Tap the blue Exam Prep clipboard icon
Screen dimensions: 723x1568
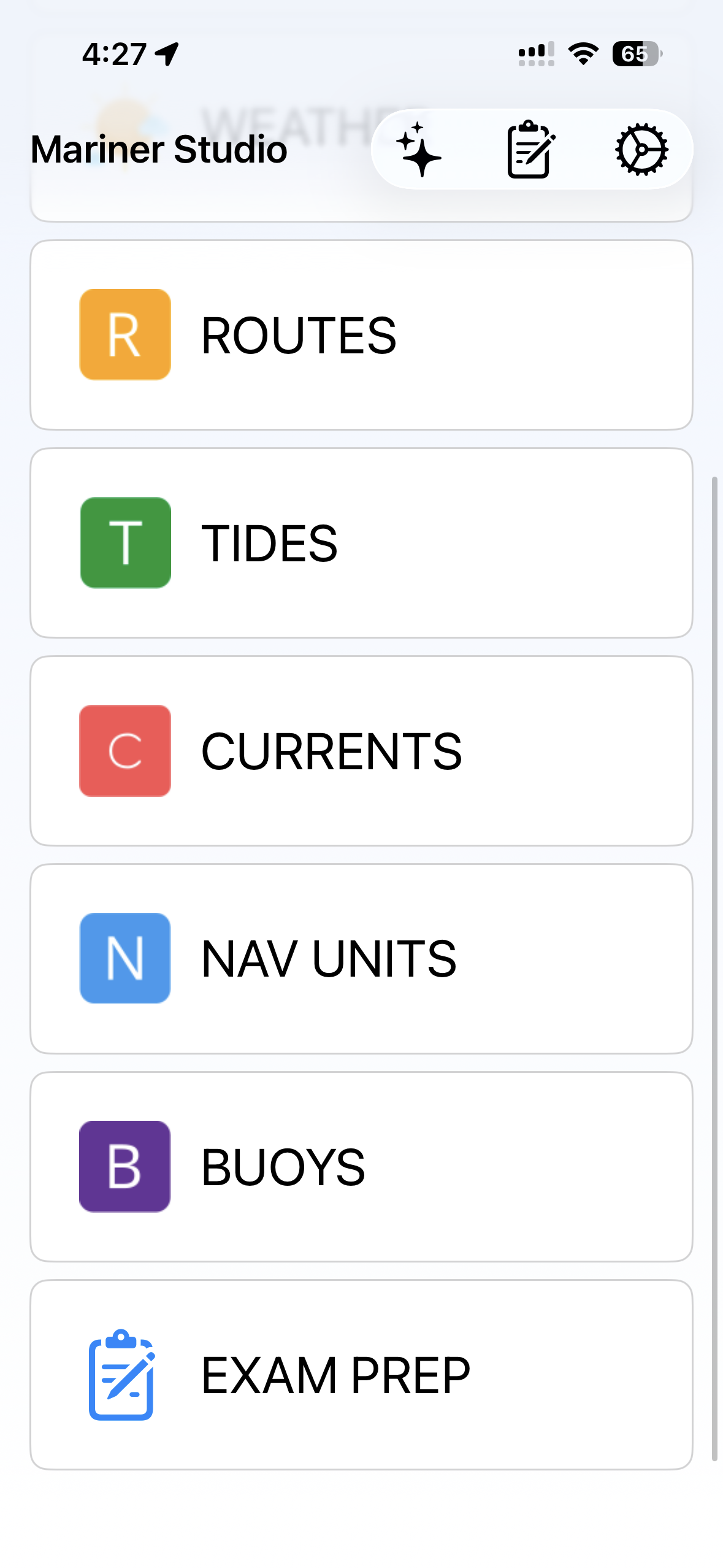(121, 1374)
